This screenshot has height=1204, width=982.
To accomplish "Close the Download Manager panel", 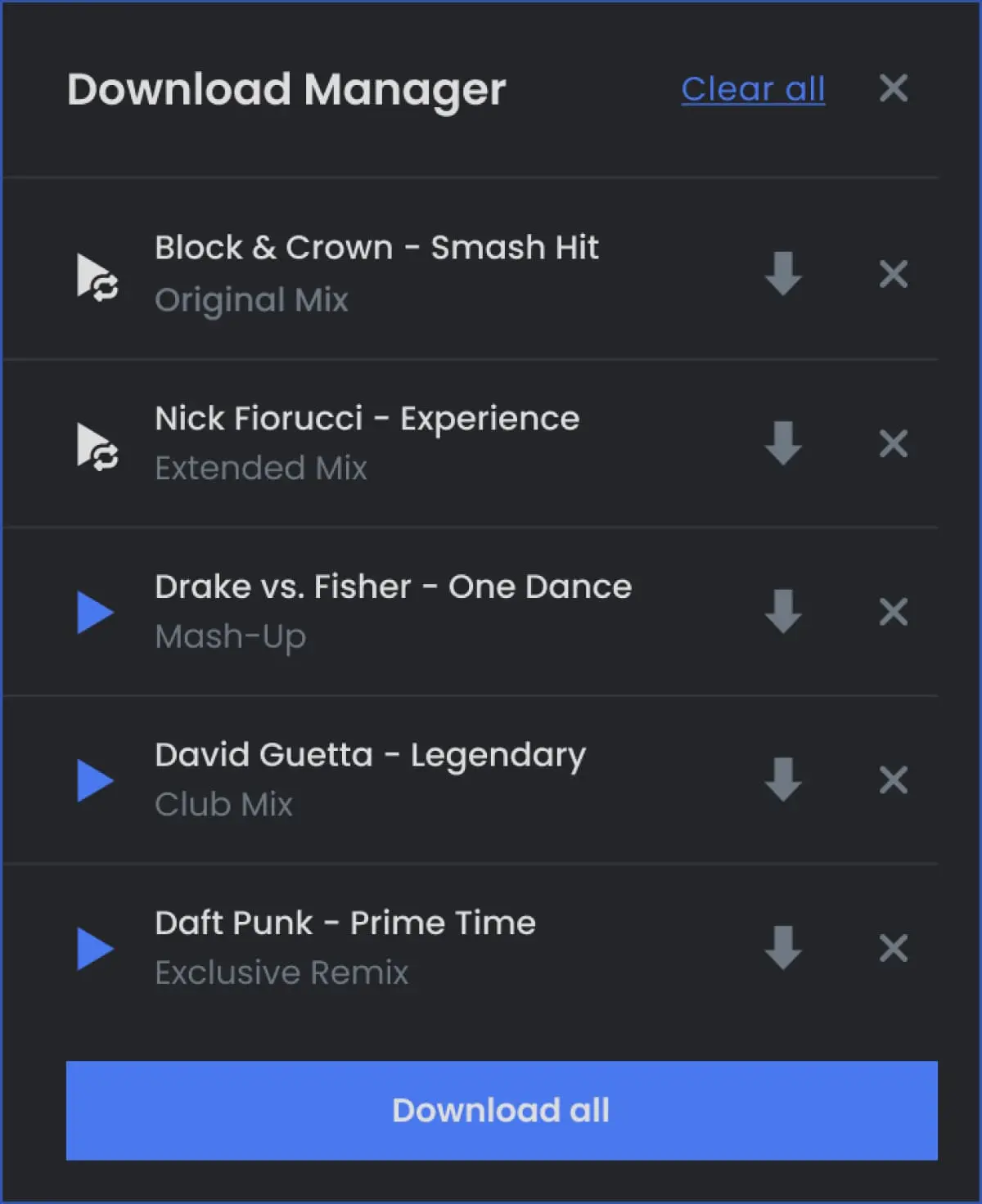I will [894, 88].
